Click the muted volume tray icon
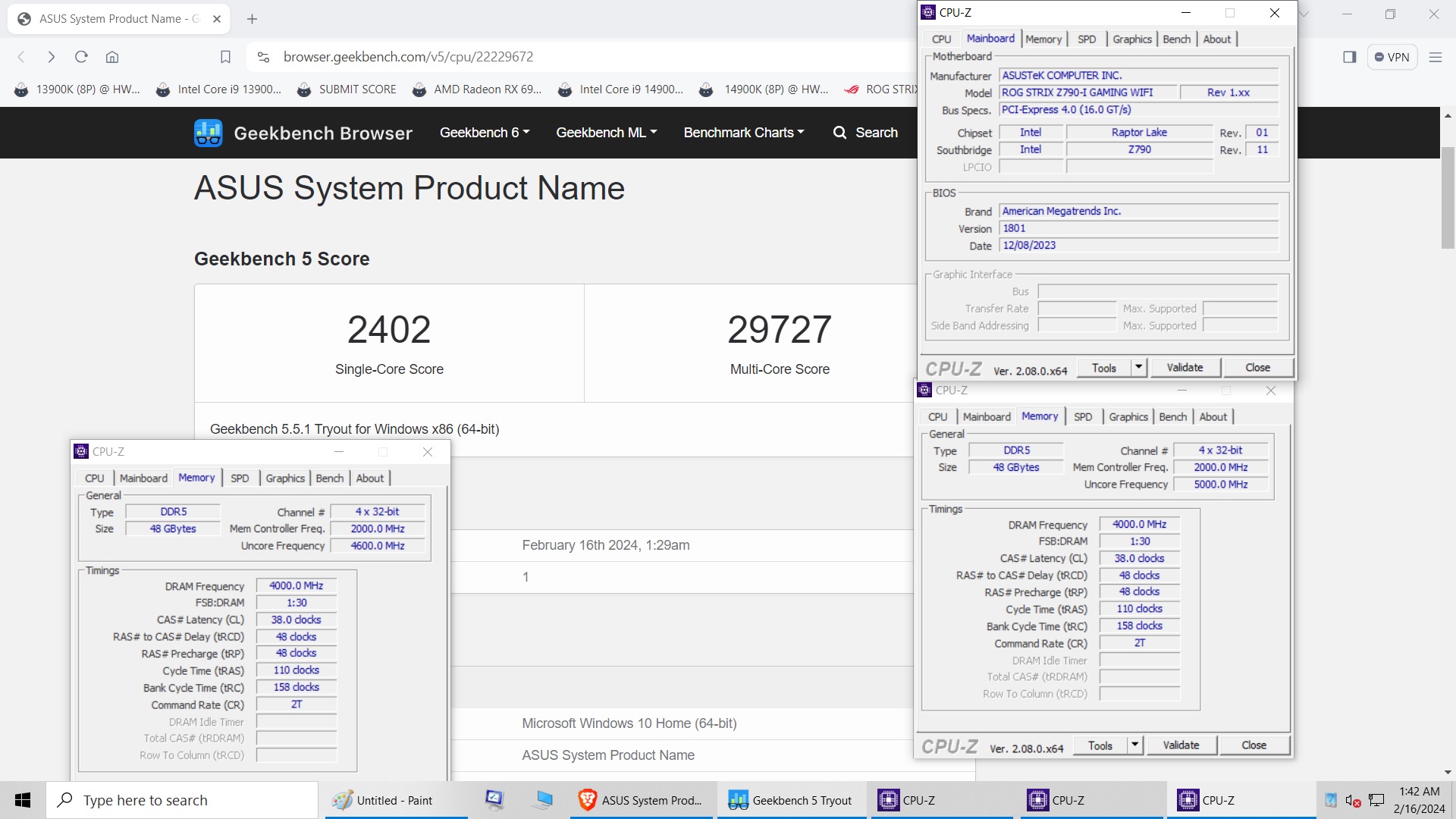The width and height of the screenshot is (1456, 819). point(1353,801)
